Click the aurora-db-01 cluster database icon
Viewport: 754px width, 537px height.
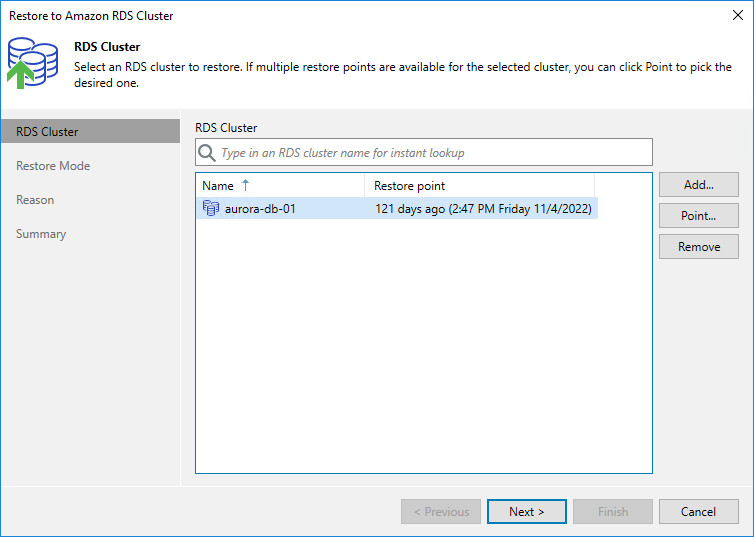210,209
